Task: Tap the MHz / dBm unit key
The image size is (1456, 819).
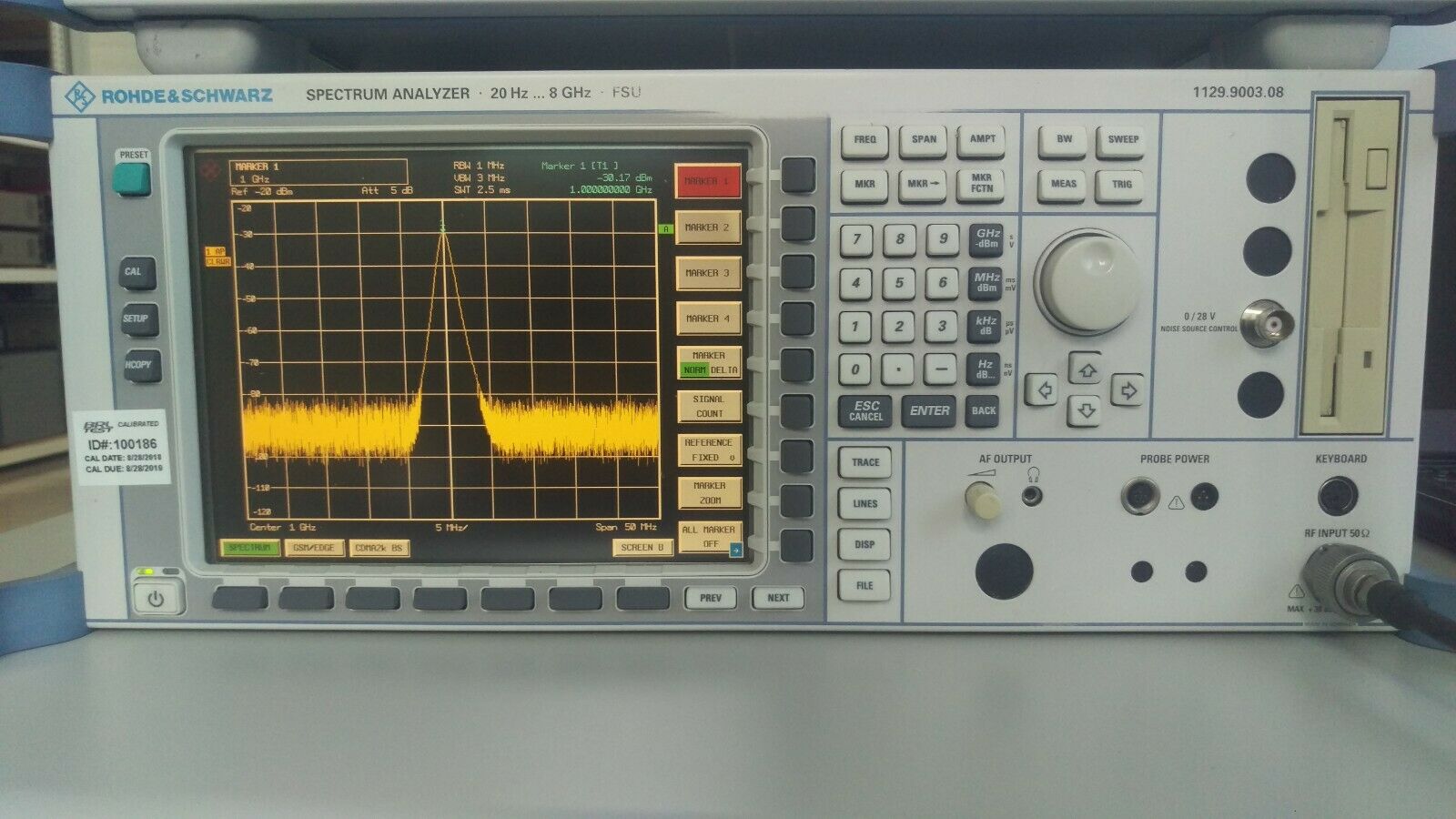Action: click(986, 282)
